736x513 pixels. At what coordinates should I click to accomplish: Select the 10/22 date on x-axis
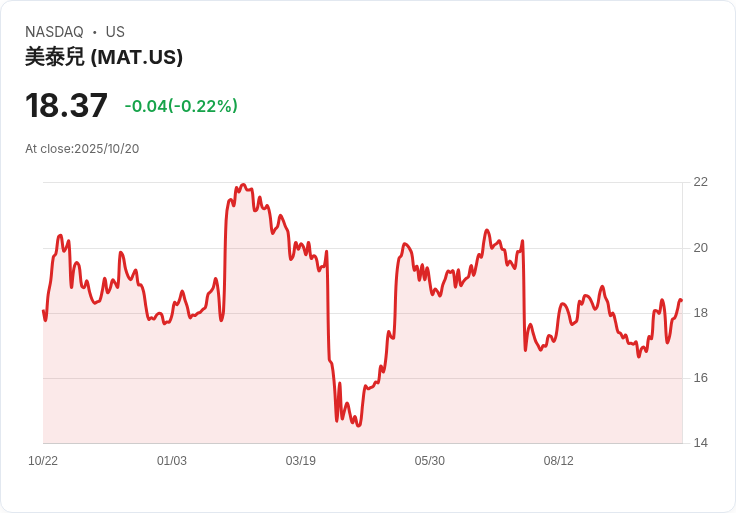point(43,461)
